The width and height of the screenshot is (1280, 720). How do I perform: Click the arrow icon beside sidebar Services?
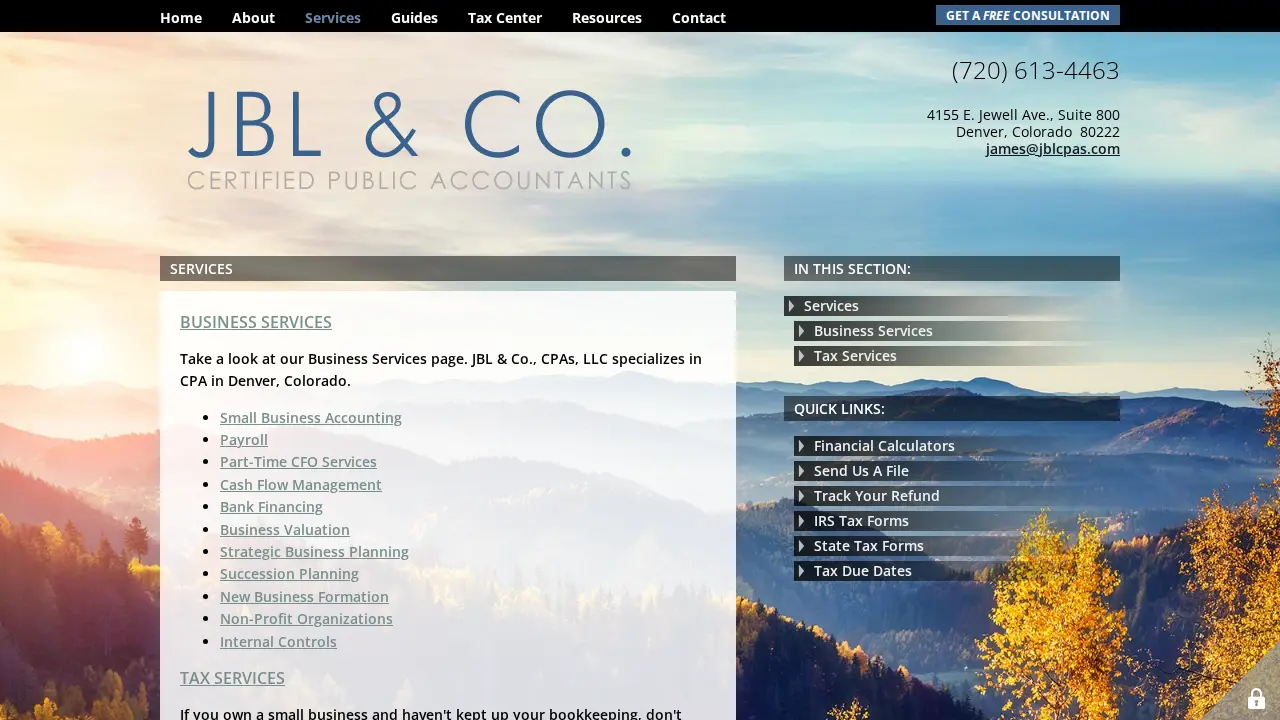click(x=791, y=306)
